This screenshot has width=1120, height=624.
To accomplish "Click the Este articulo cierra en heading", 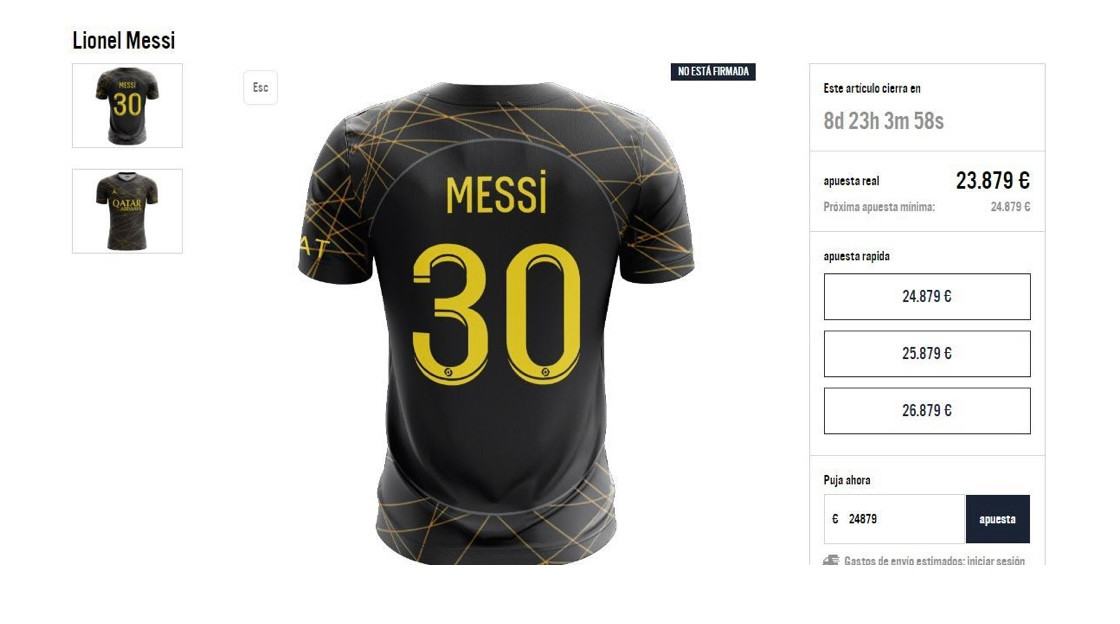I will click(x=872, y=89).
